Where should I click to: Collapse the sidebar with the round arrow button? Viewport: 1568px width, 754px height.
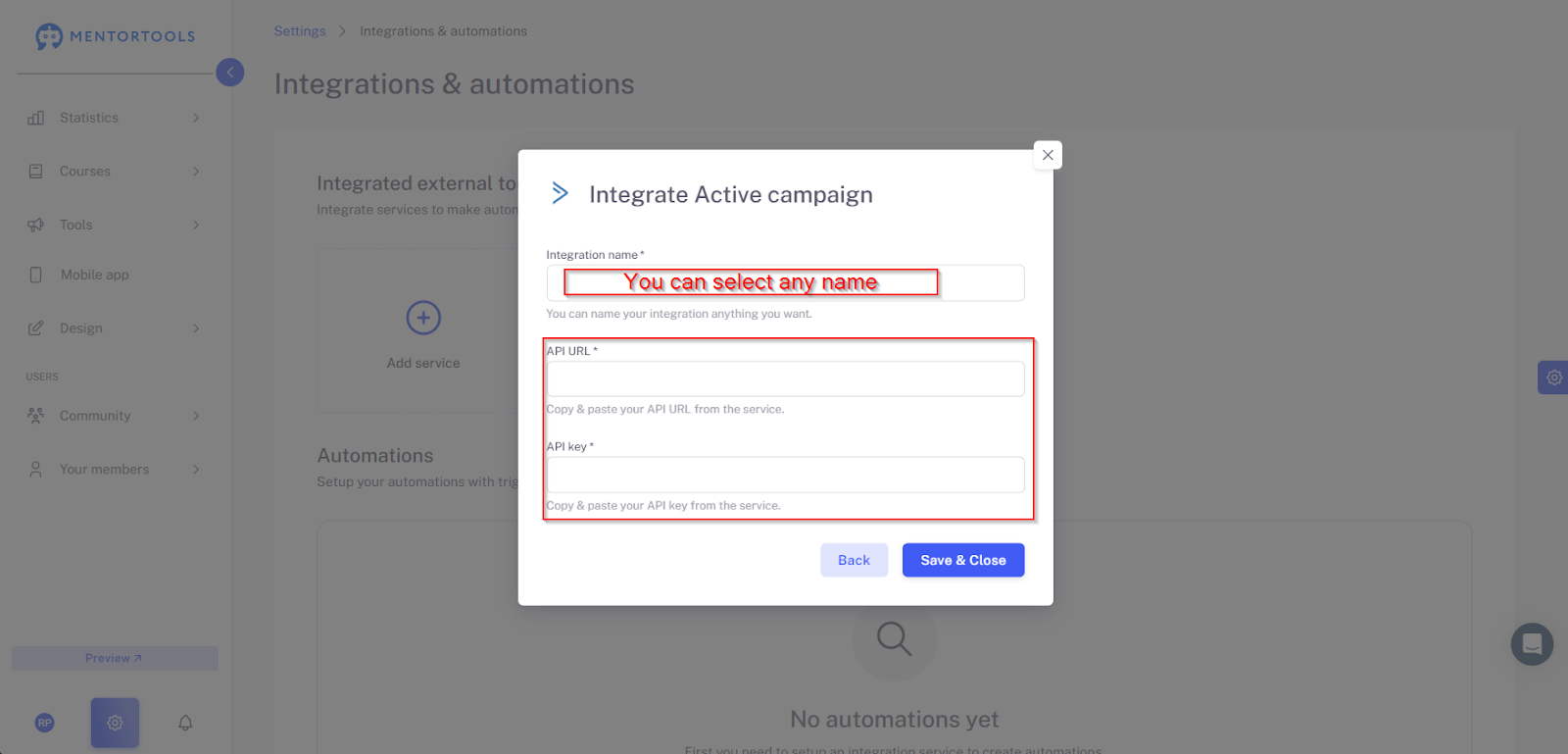(230, 72)
